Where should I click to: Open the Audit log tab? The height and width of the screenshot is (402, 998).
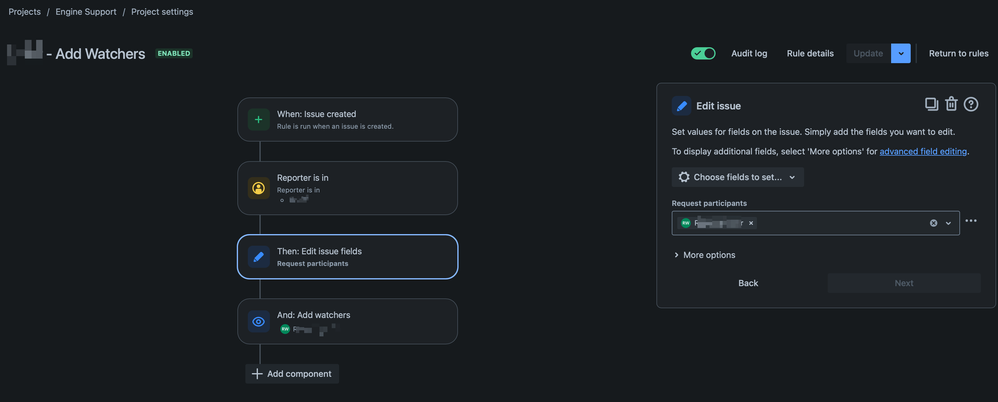[x=749, y=53]
